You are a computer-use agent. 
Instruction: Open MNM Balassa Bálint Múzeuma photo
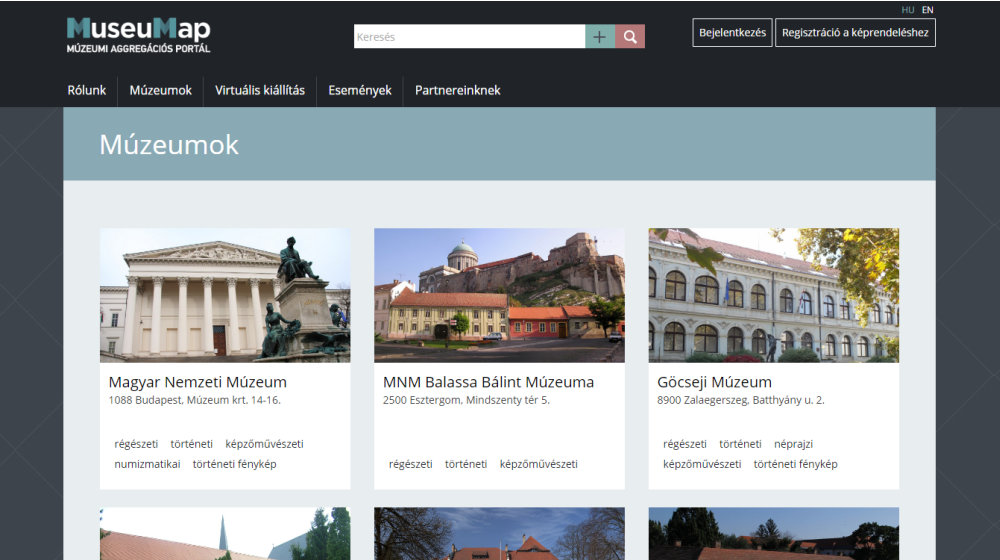[x=499, y=295]
